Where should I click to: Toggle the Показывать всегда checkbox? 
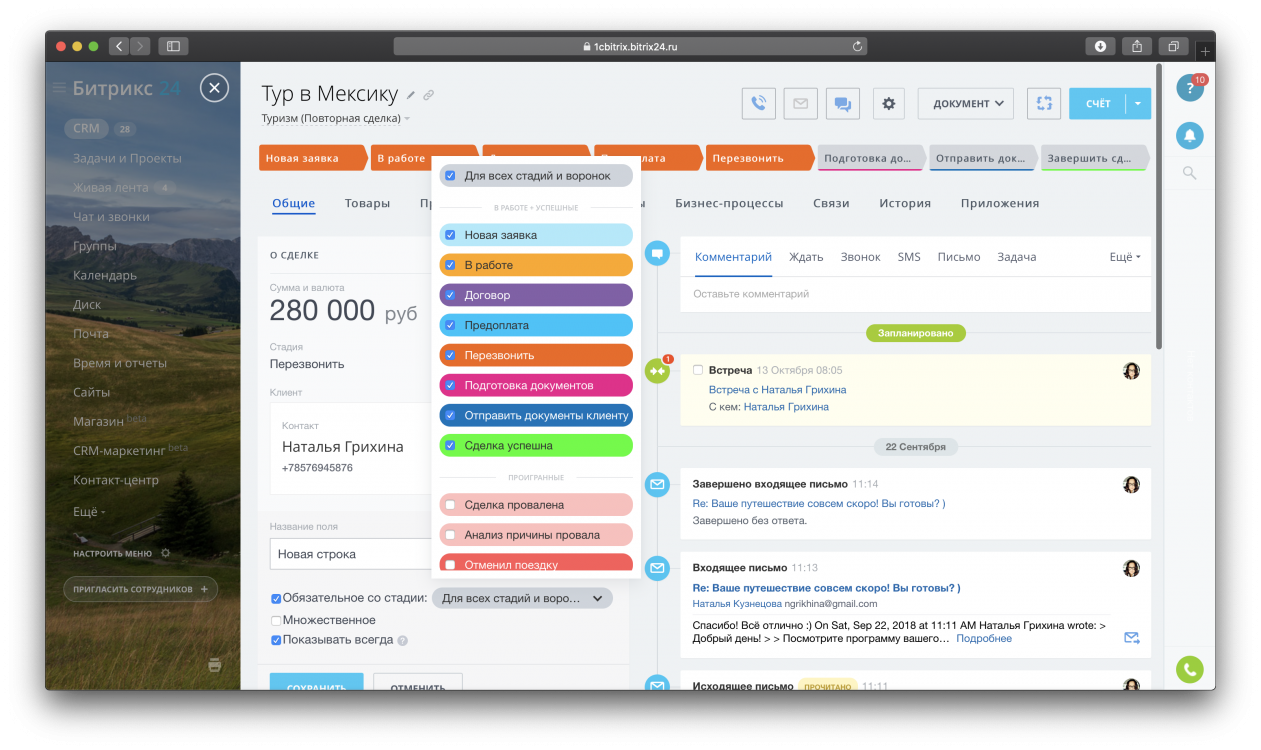pos(276,640)
